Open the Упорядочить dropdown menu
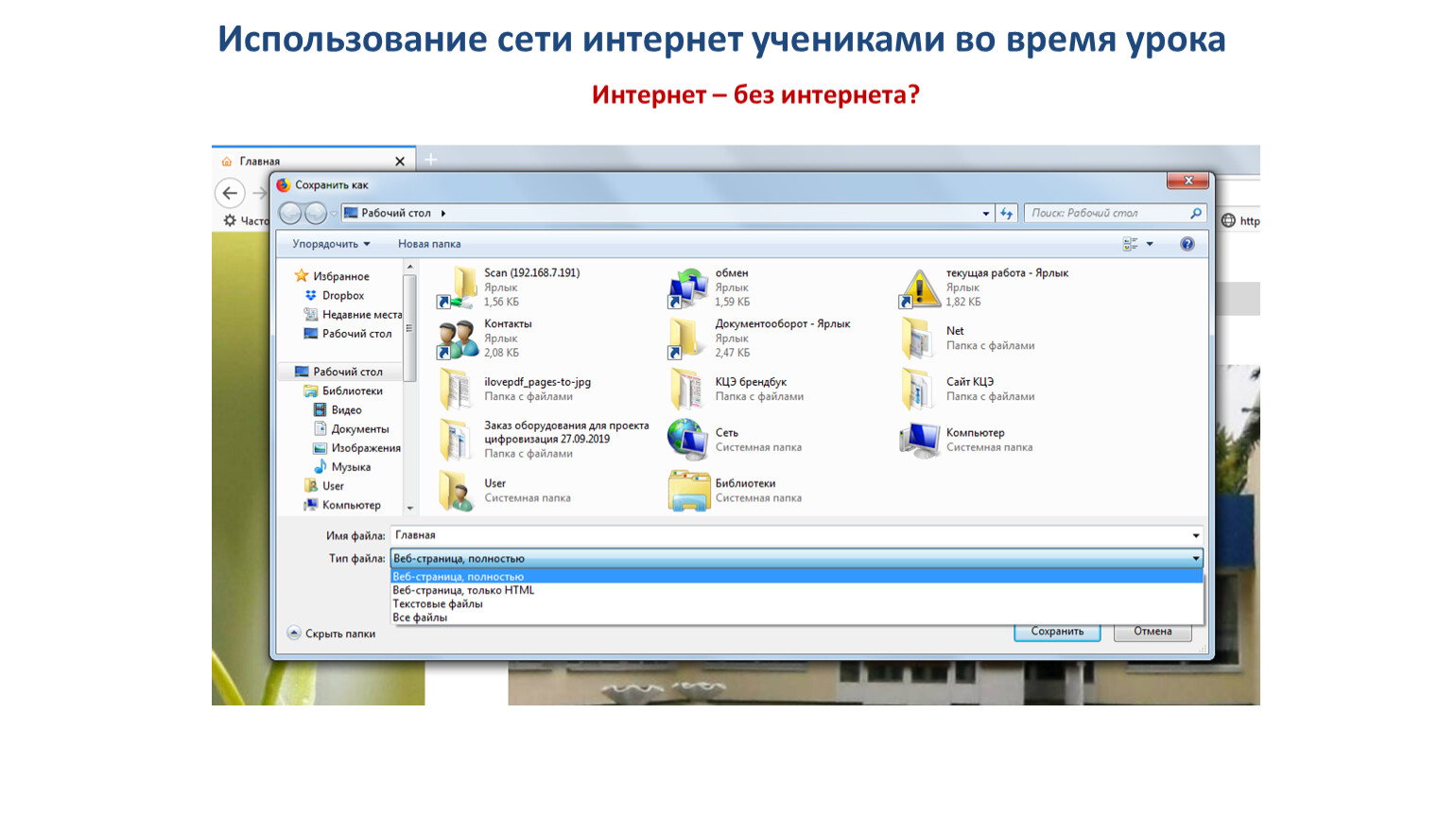Image resolution: width=1456 pixels, height=817 pixels. (x=330, y=244)
